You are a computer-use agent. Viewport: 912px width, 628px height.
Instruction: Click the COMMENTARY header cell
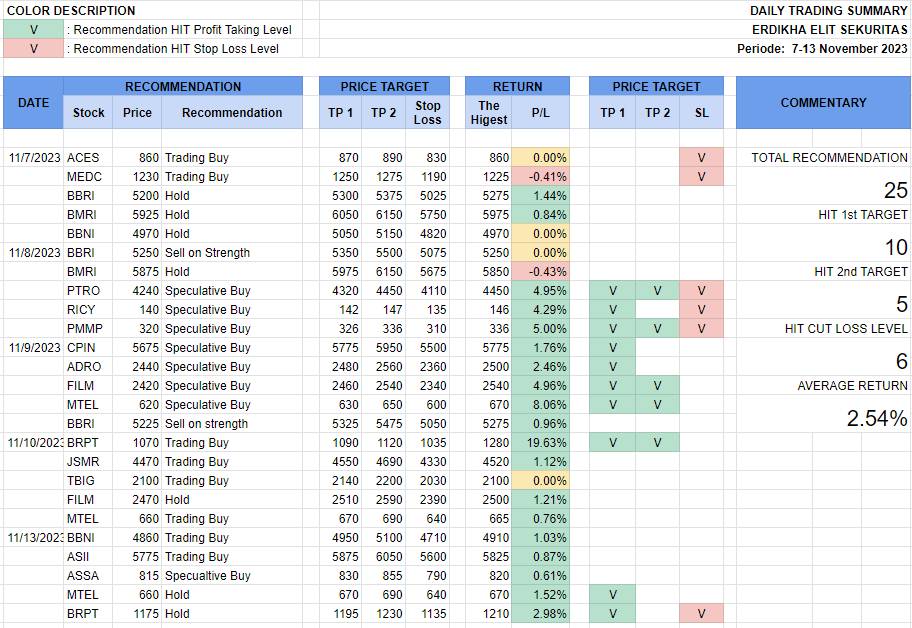[x=823, y=103]
